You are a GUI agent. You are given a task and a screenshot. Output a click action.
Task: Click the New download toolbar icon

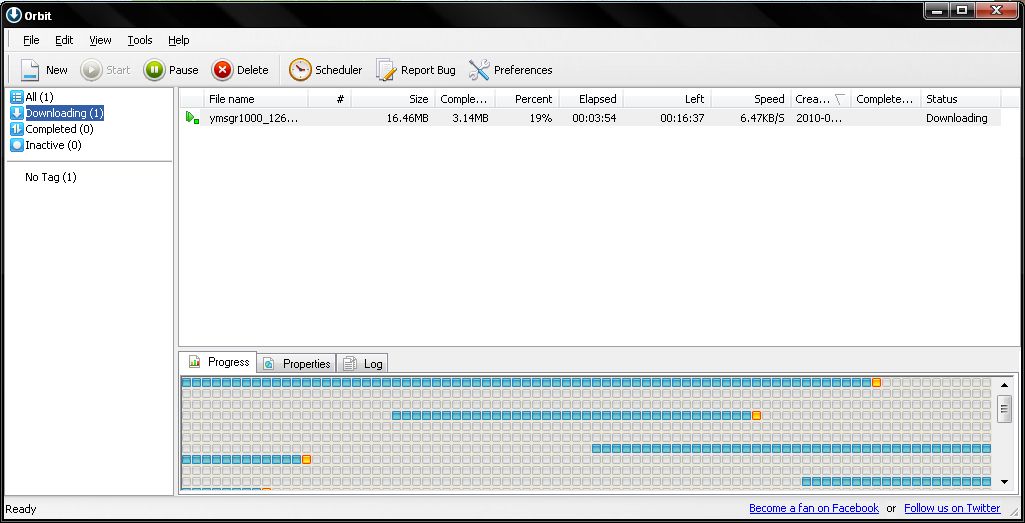coord(30,70)
